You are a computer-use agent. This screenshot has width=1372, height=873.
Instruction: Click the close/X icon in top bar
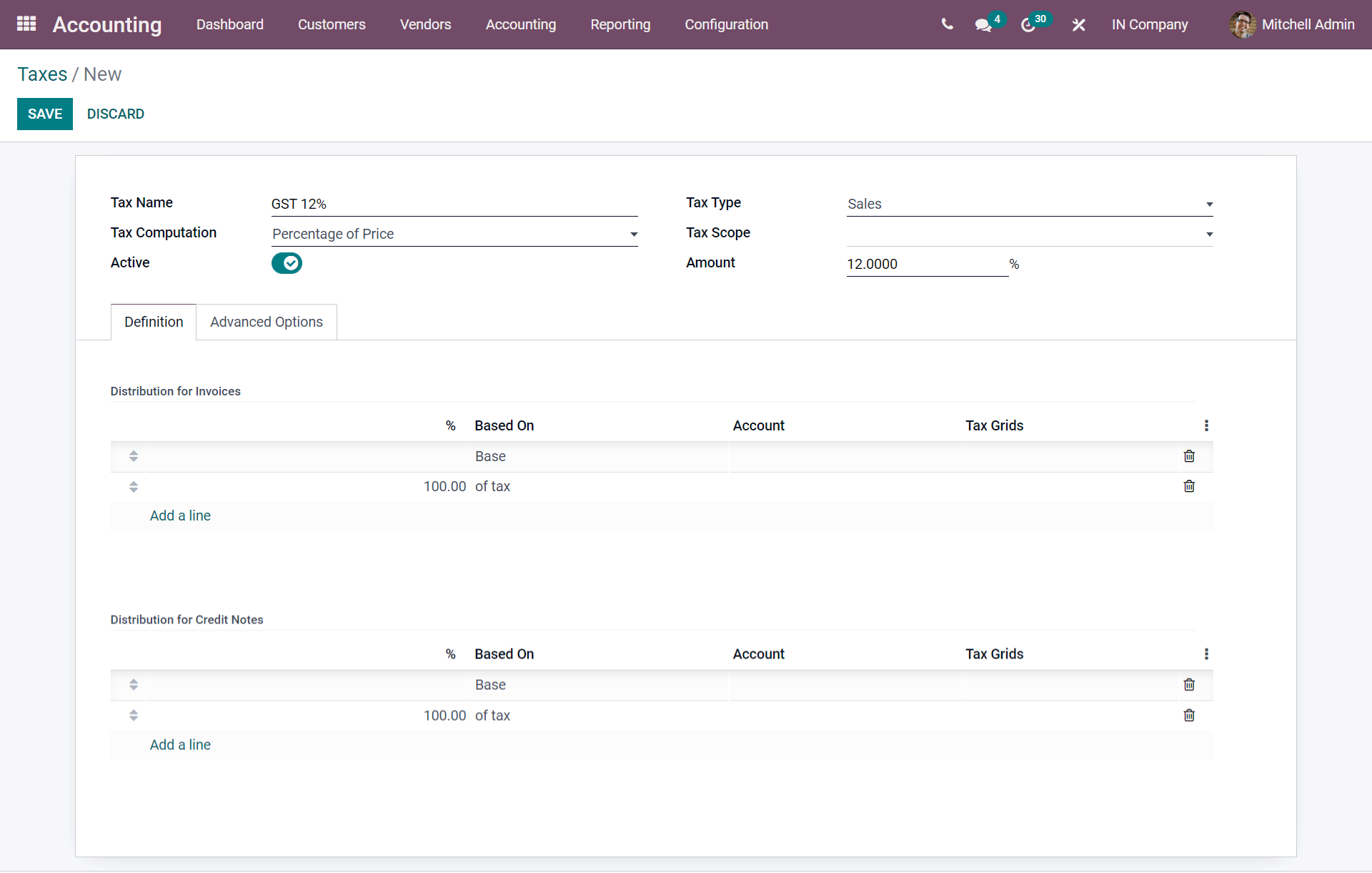point(1079,22)
